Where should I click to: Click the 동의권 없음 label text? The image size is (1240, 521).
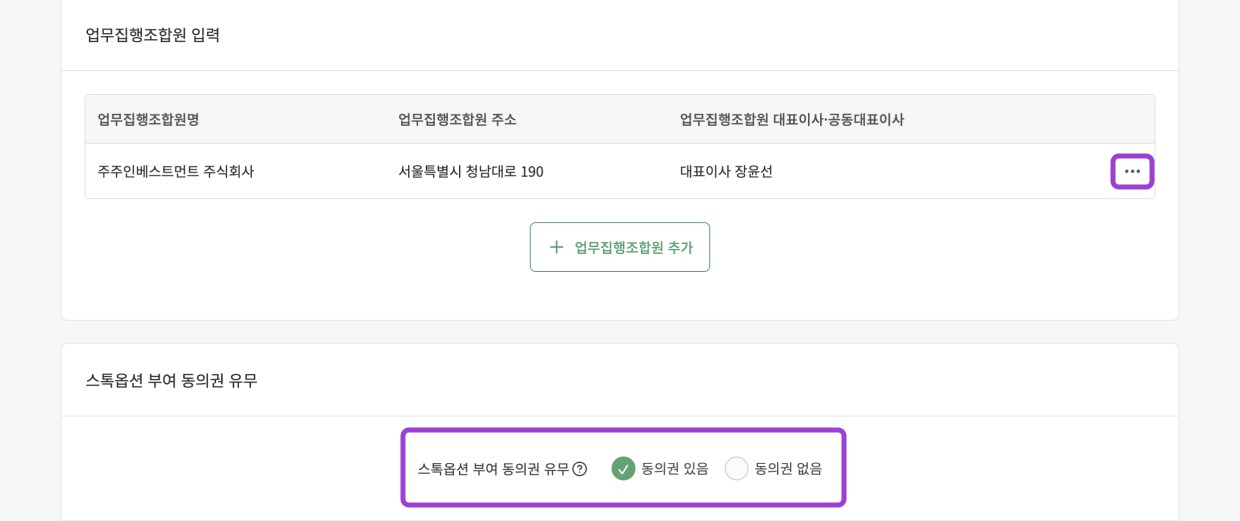[788, 468]
